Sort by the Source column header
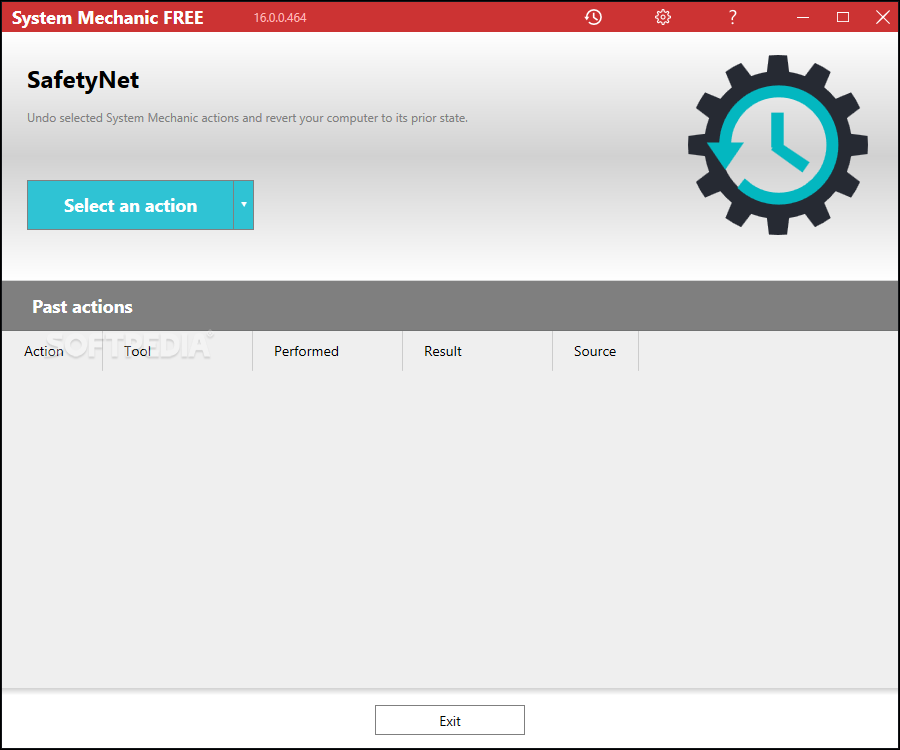 tap(595, 351)
